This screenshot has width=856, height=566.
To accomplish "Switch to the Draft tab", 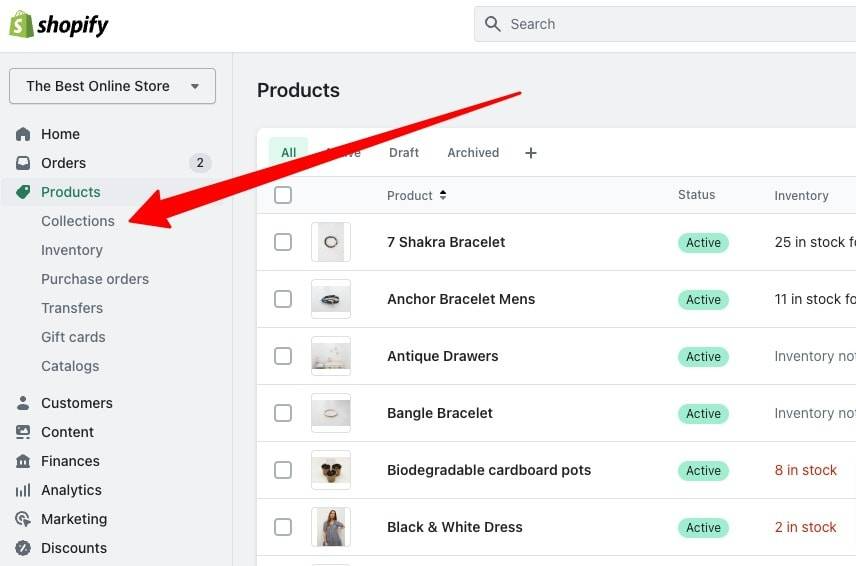I will tap(404, 153).
